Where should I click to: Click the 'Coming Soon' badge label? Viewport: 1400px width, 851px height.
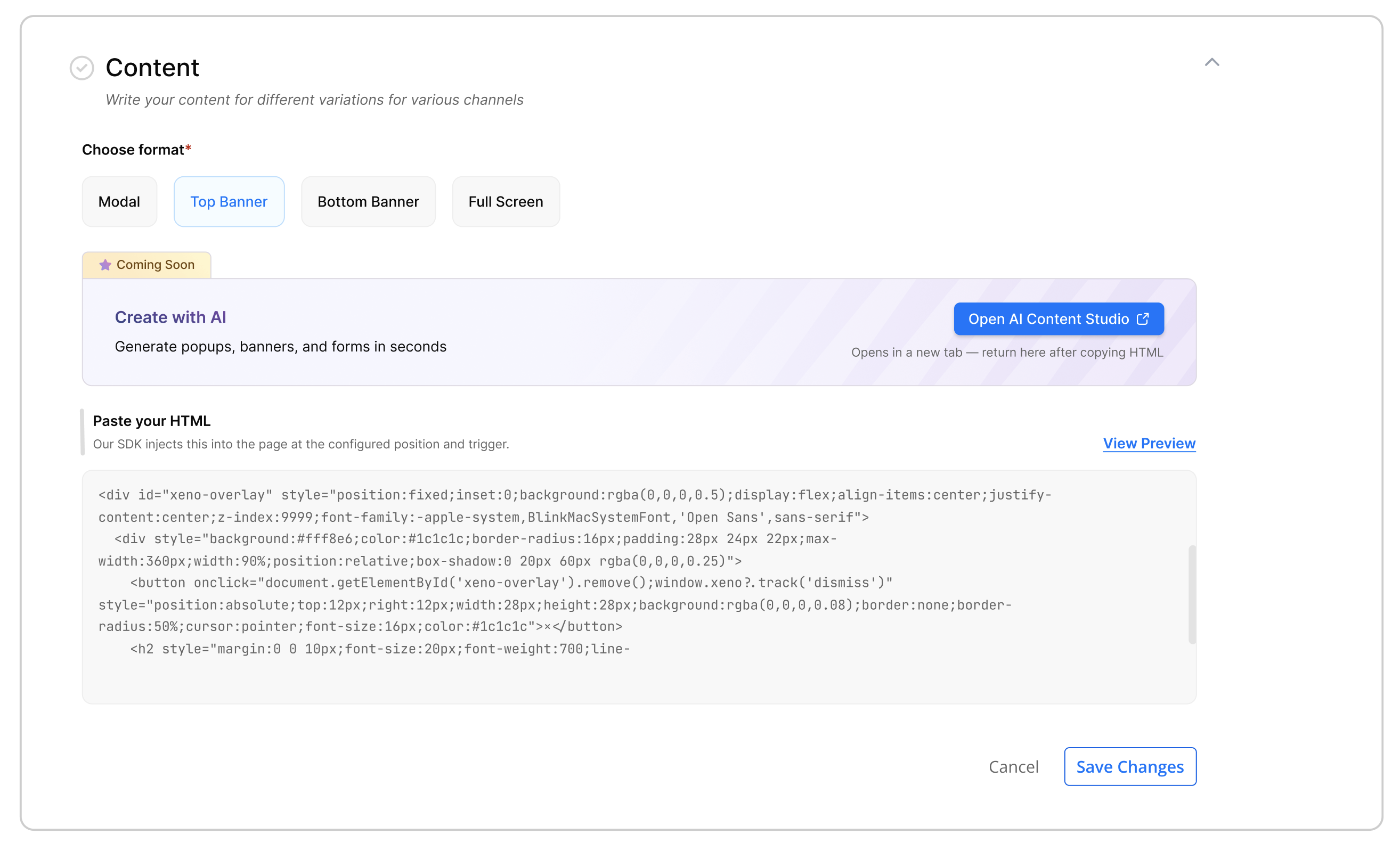pyautogui.click(x=156, y=265)
